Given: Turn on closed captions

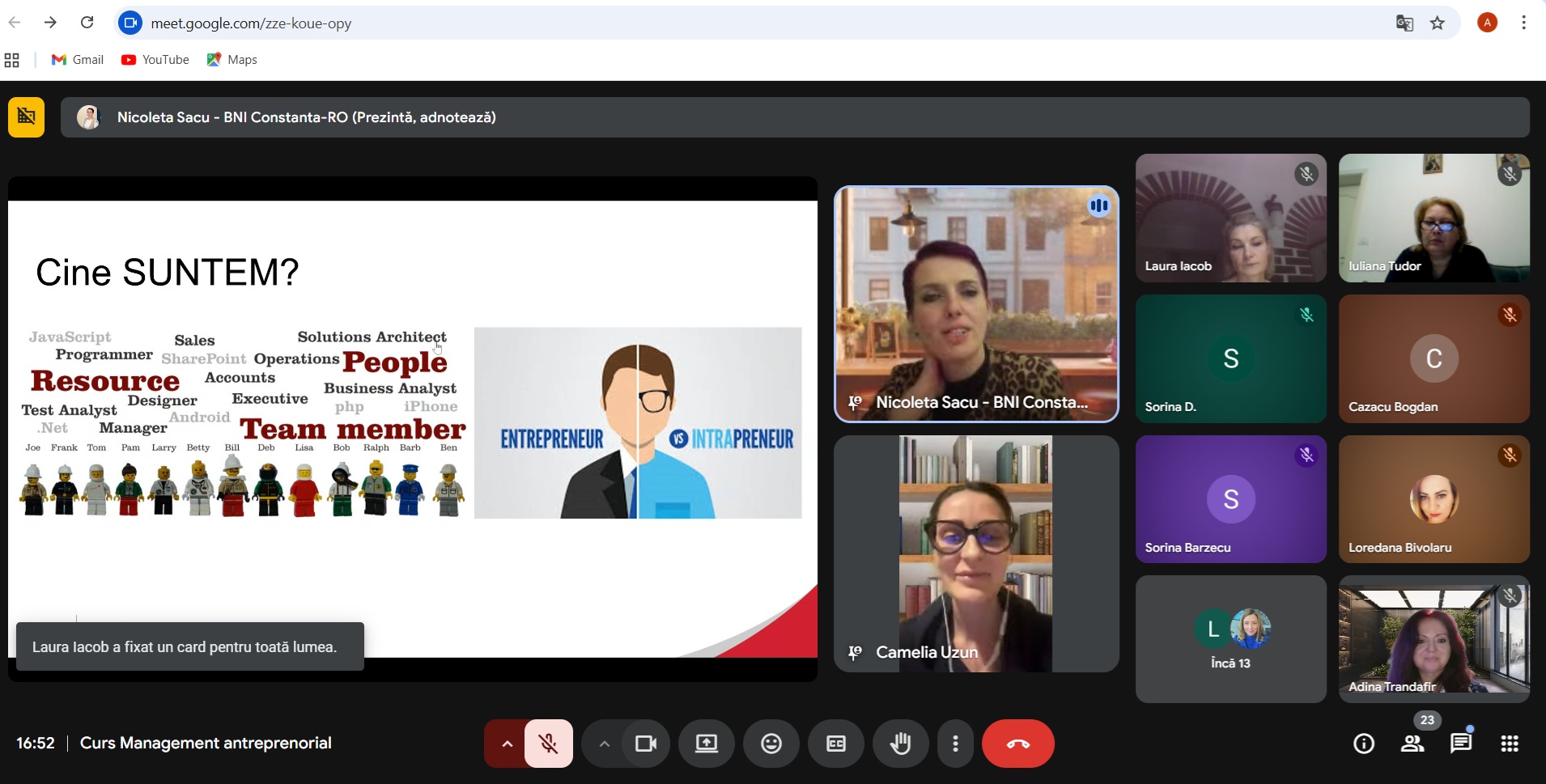Looking at the screenshot, I should (x=835, y=744).
